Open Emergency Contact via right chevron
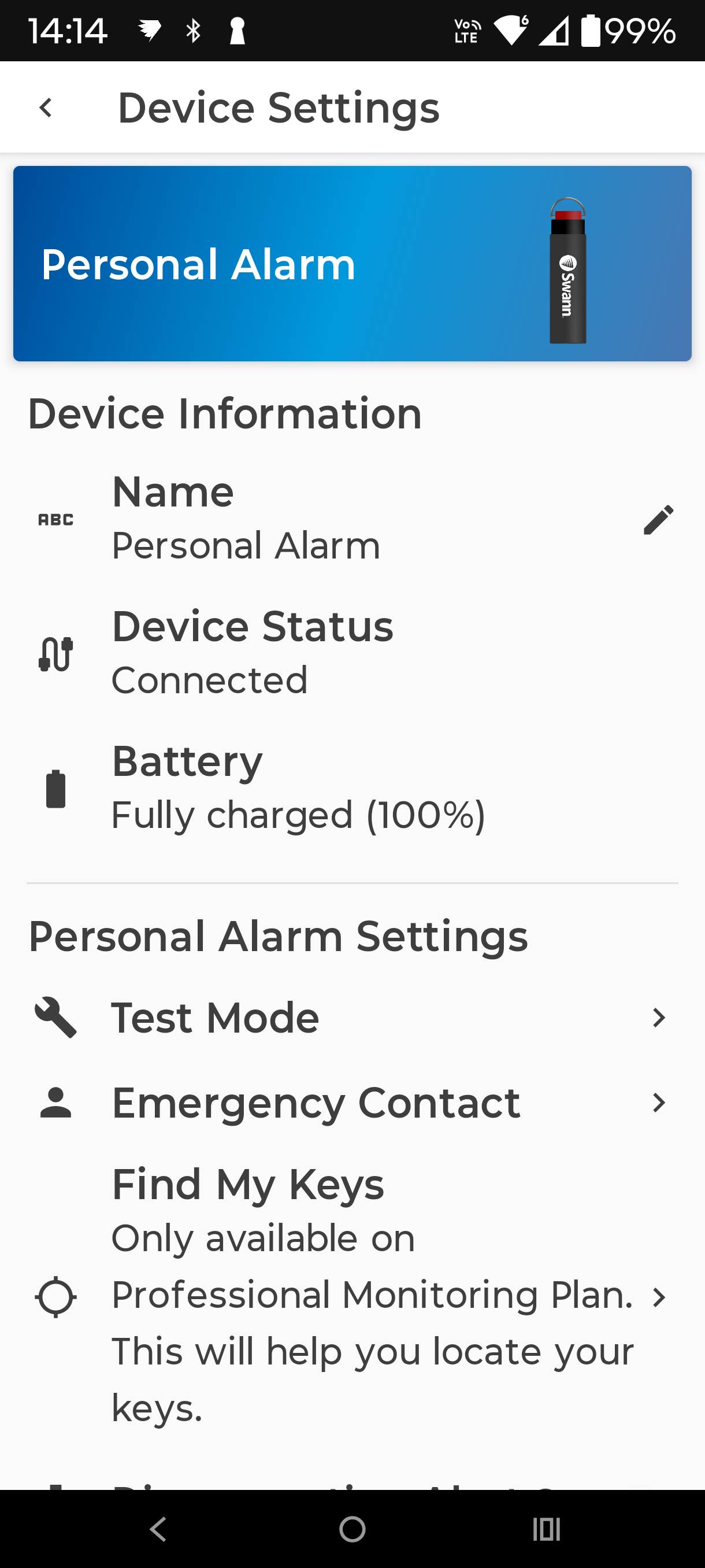Screen dimensions: 705x1568 tap(658, 1103)
